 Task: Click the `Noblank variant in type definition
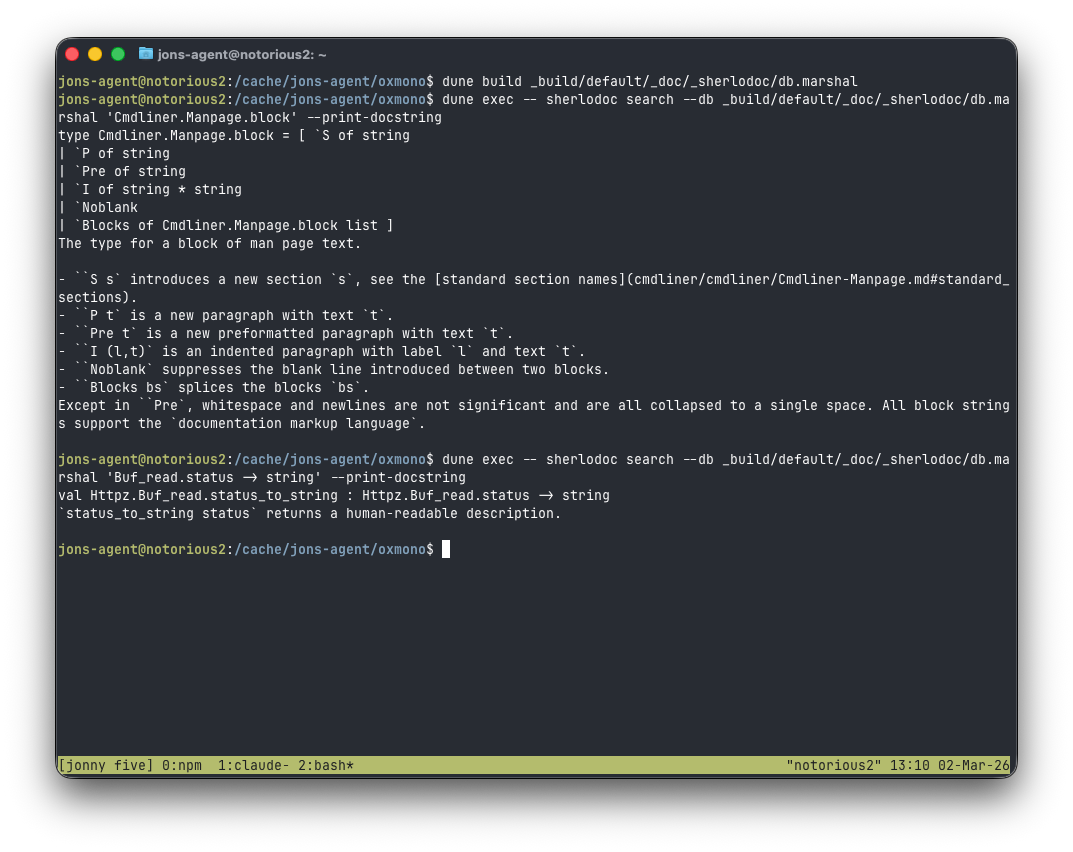106,207
